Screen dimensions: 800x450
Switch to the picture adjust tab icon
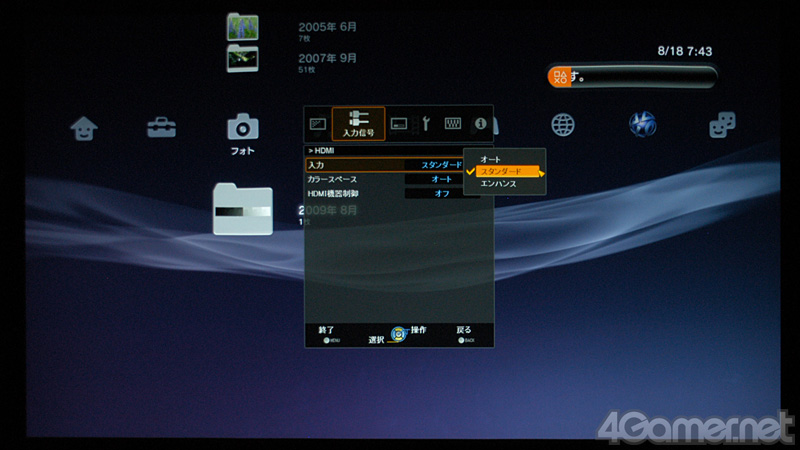[x=318, y=124]
